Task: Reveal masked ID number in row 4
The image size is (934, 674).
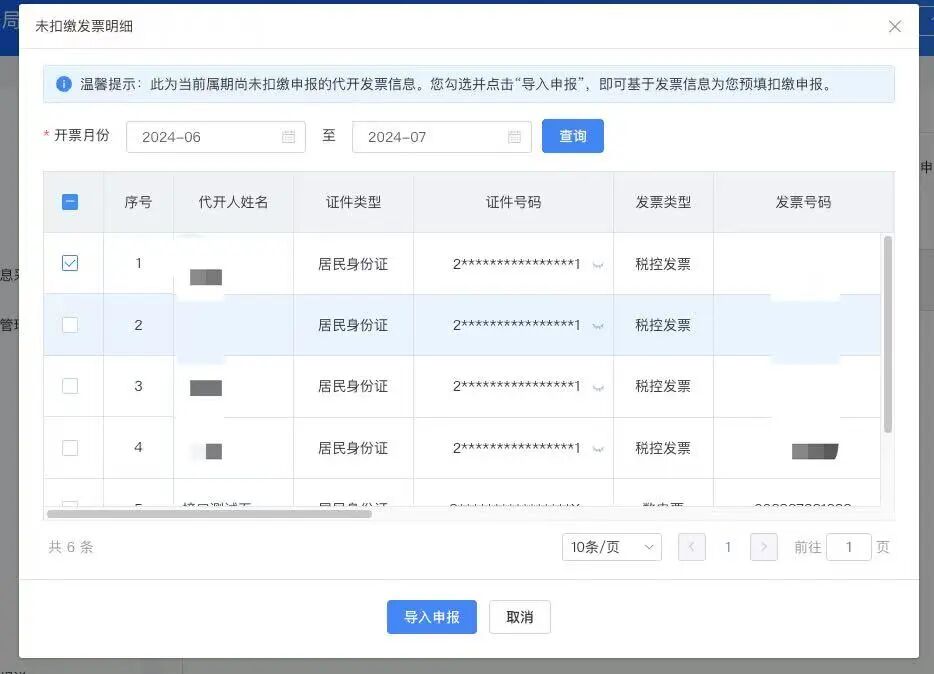Action: 598,449
